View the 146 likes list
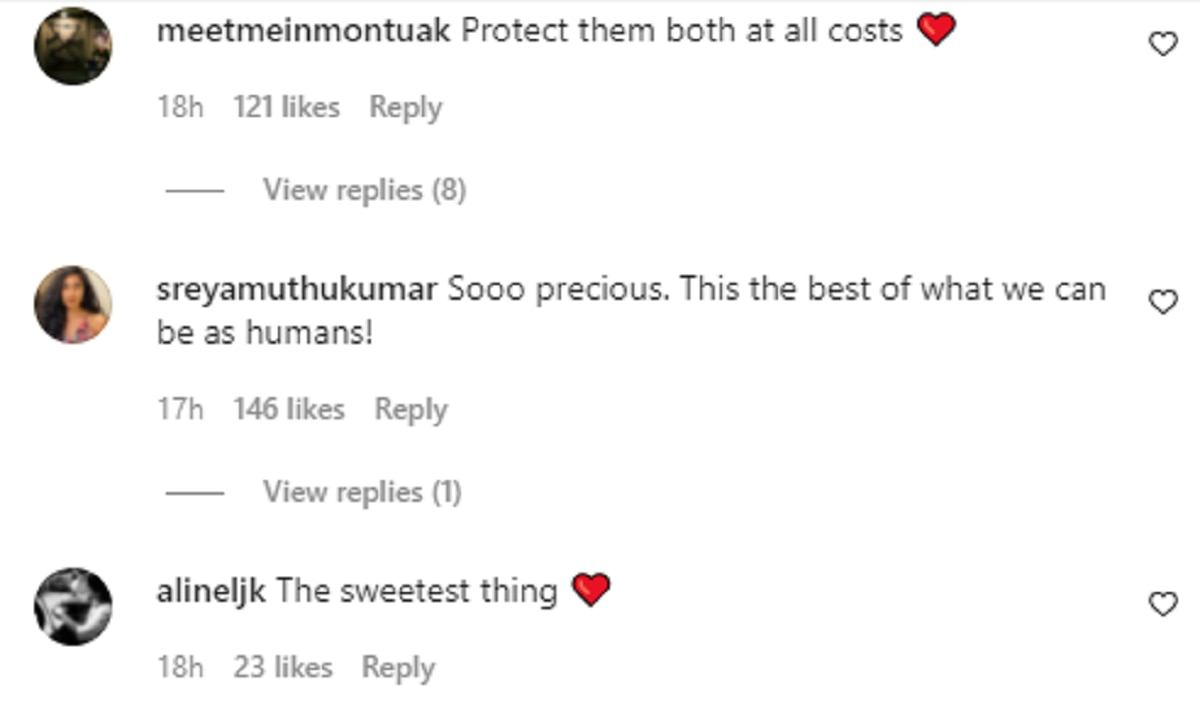This screenshot has width=1200, height=709. [288, 409]
